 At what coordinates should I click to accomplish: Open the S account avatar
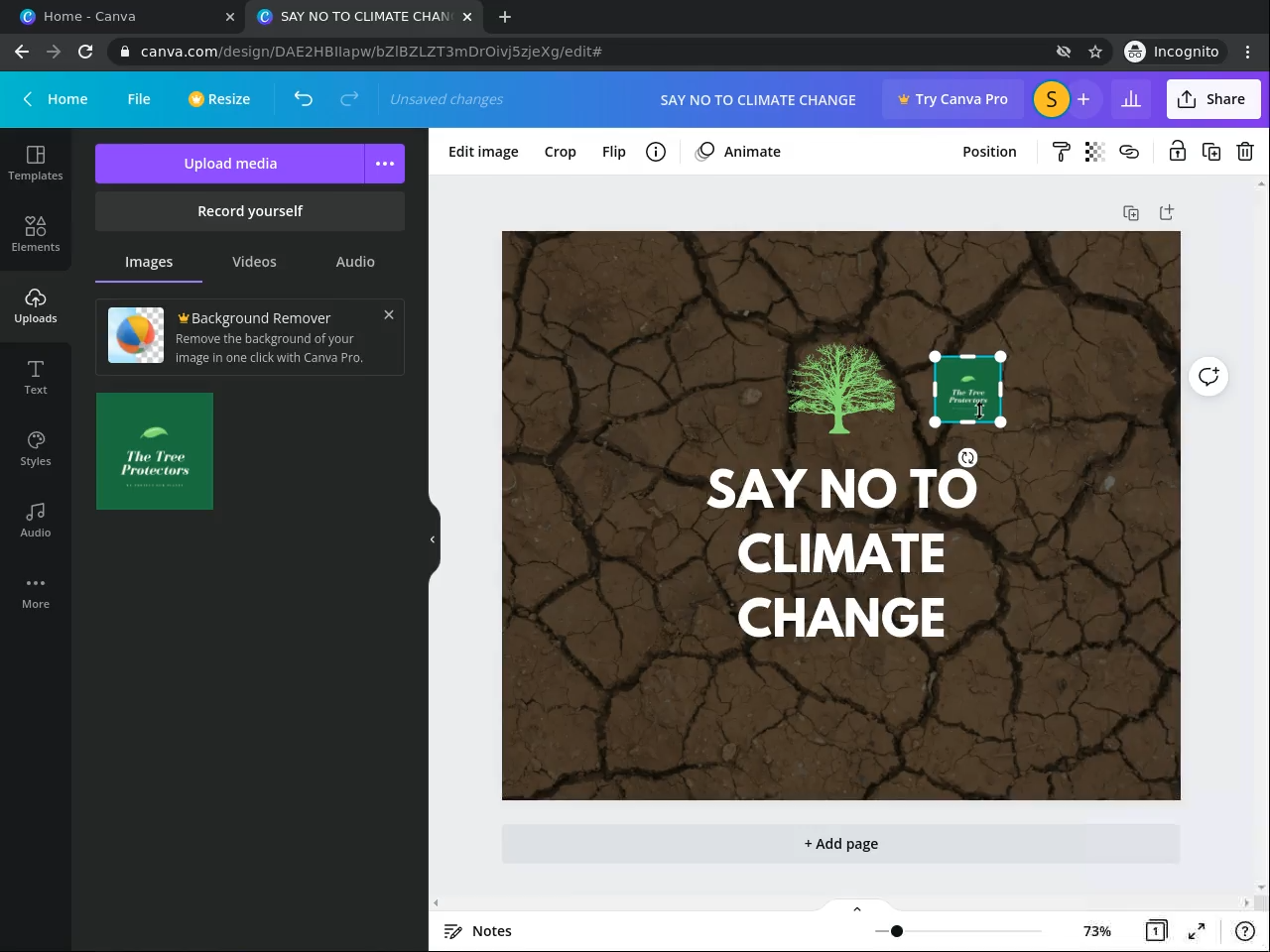1052,99
